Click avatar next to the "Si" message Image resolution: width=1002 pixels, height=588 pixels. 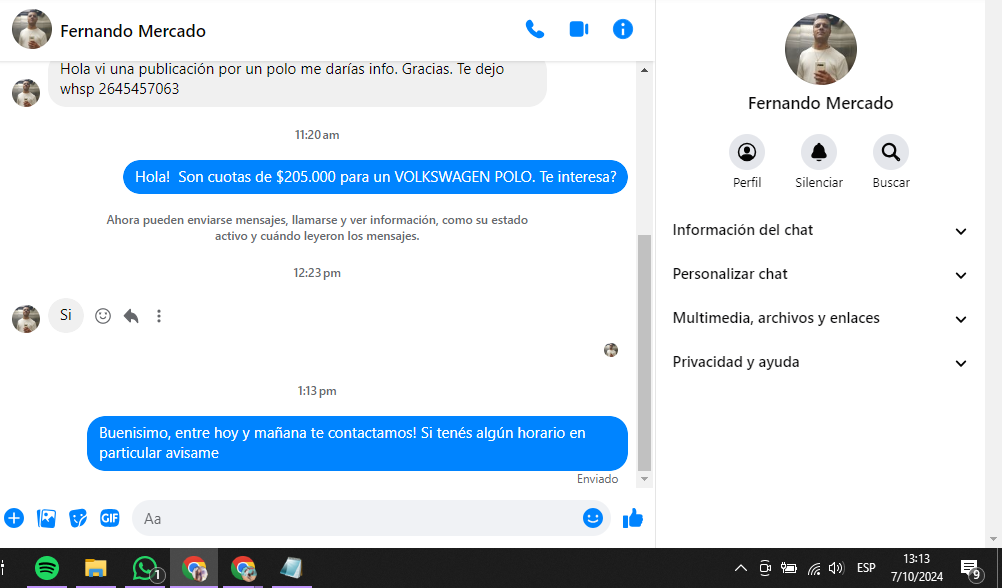pos(26,318)
